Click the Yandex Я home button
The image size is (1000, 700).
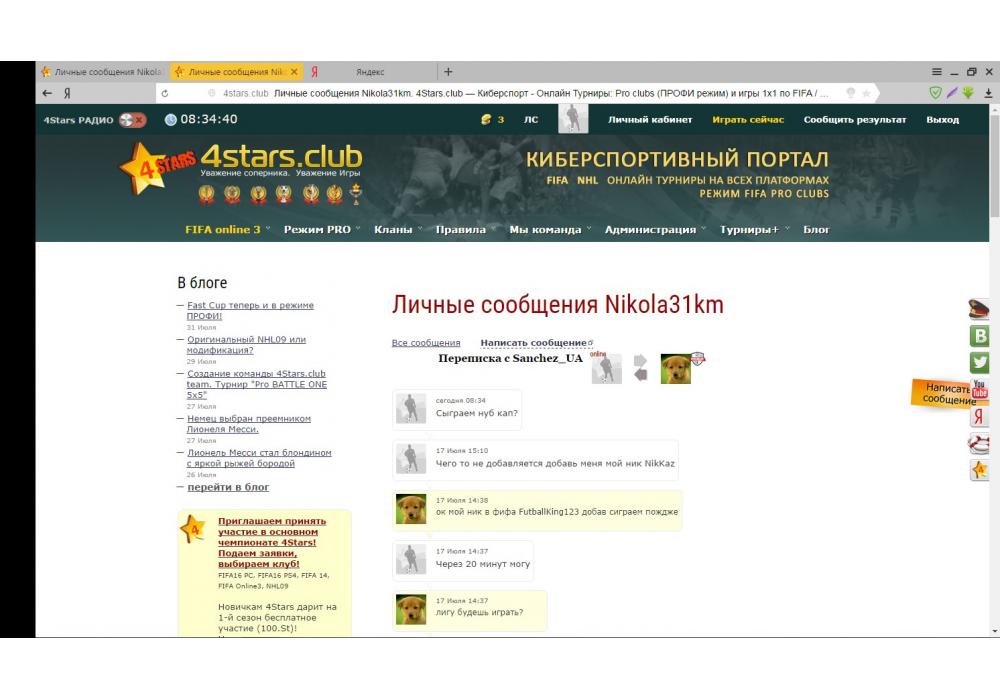click(x=66, y=93)
